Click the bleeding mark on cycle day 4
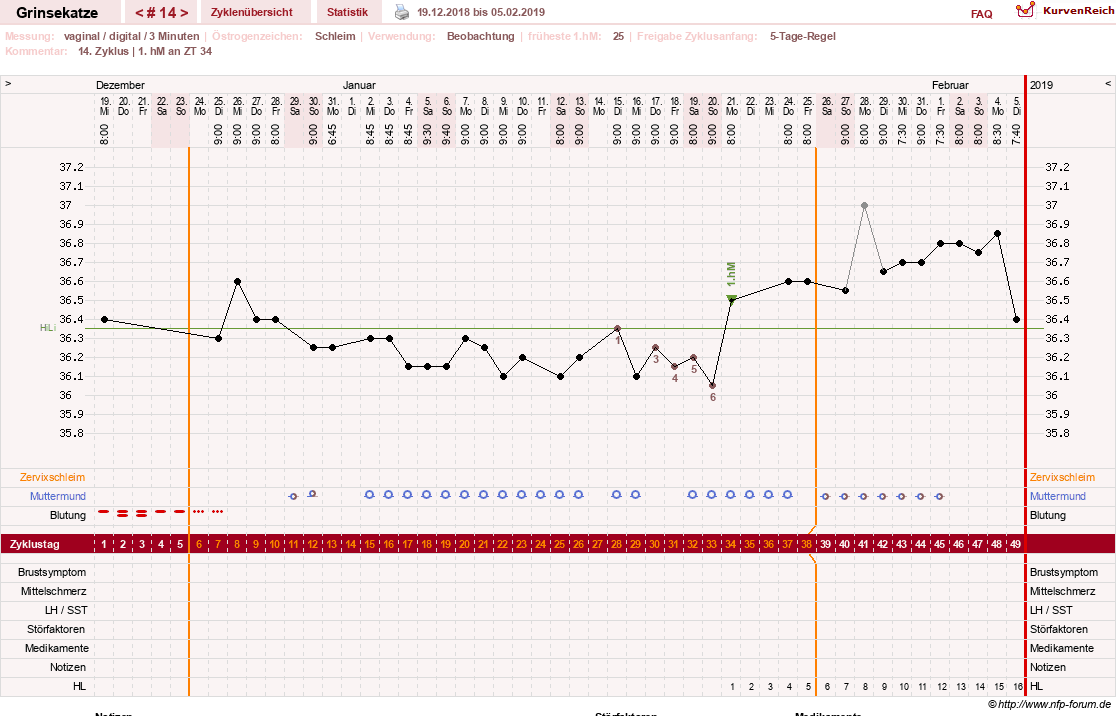 (x=161, y=511)
